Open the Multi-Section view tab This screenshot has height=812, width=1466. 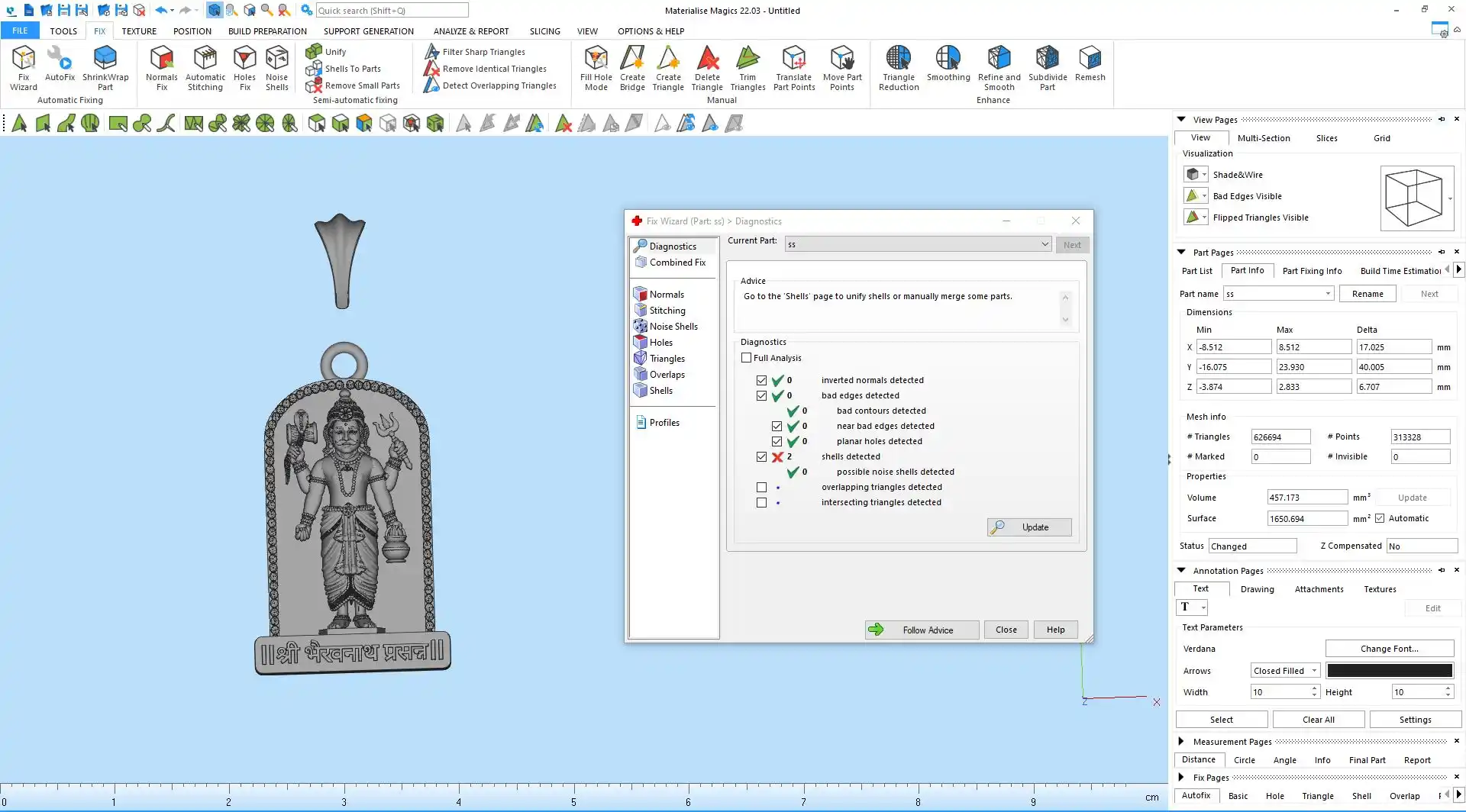(x=1264, y=138)
